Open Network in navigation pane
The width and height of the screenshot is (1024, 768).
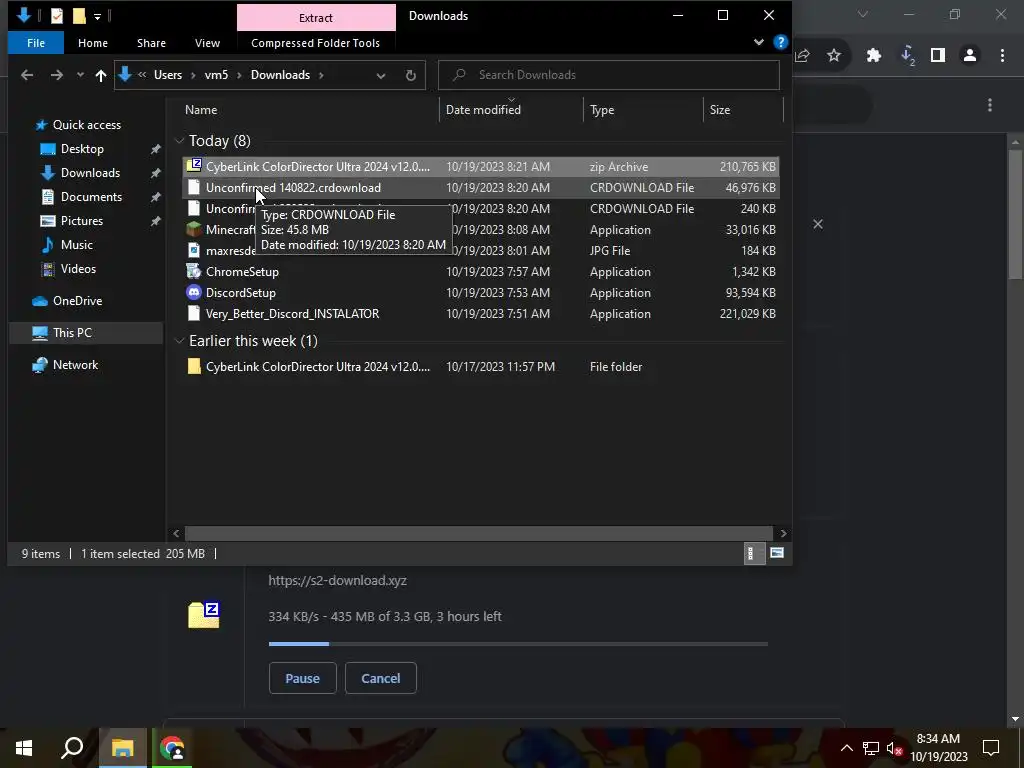coord(75,364)
